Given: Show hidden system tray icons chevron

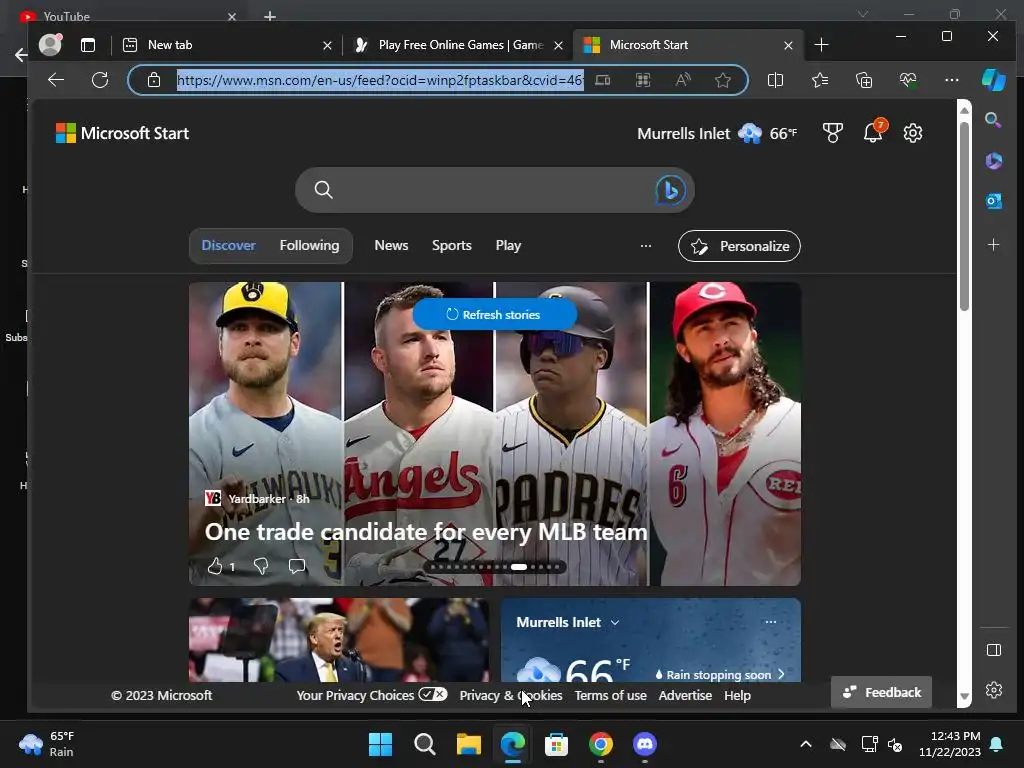Looking at the screenshot, I should [x=806, y=744].
